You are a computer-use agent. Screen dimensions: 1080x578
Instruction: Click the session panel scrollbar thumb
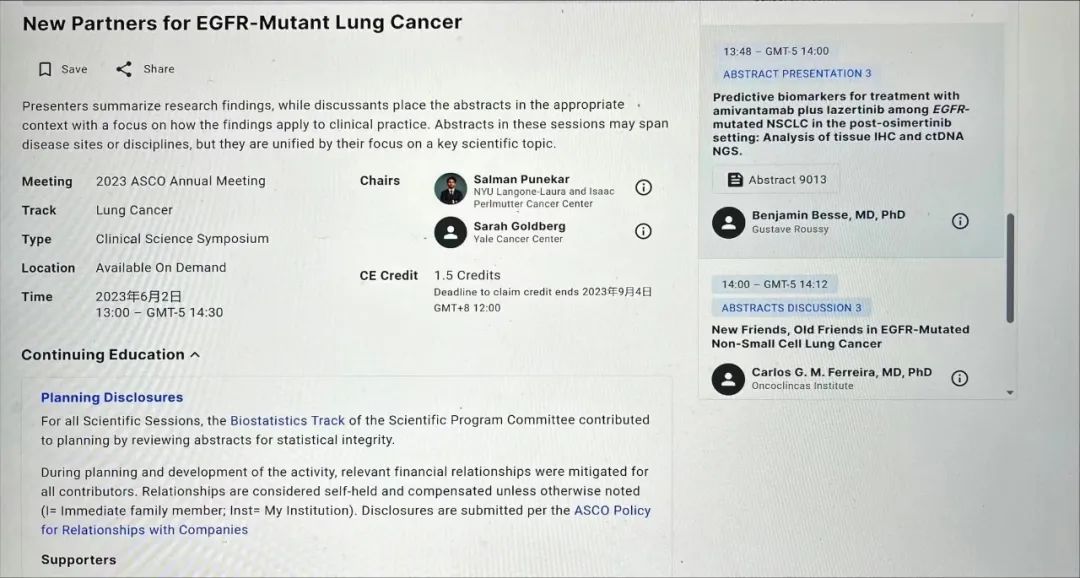[x=1010, y=268]
